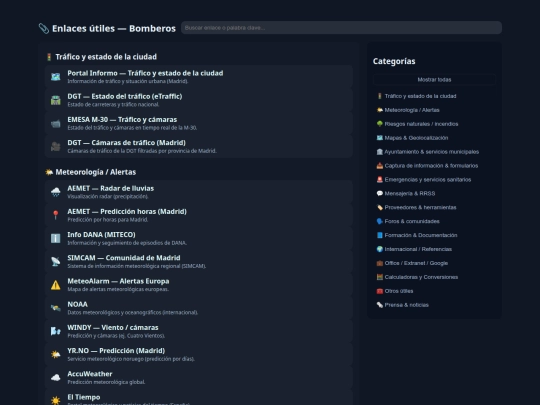Select category 'Internacional / Referencias'
540x405 pixels.
click(434, 249)
